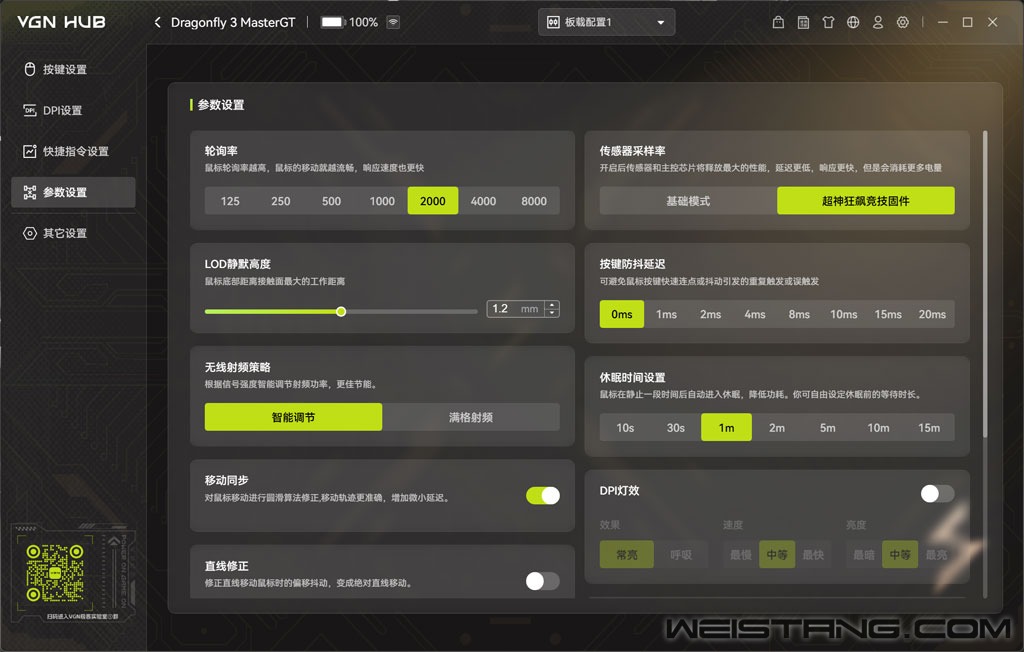Viewport: 1024px width, 652px height.
Task: Set sleep time to 5m
Action: (x=827, y=428)
